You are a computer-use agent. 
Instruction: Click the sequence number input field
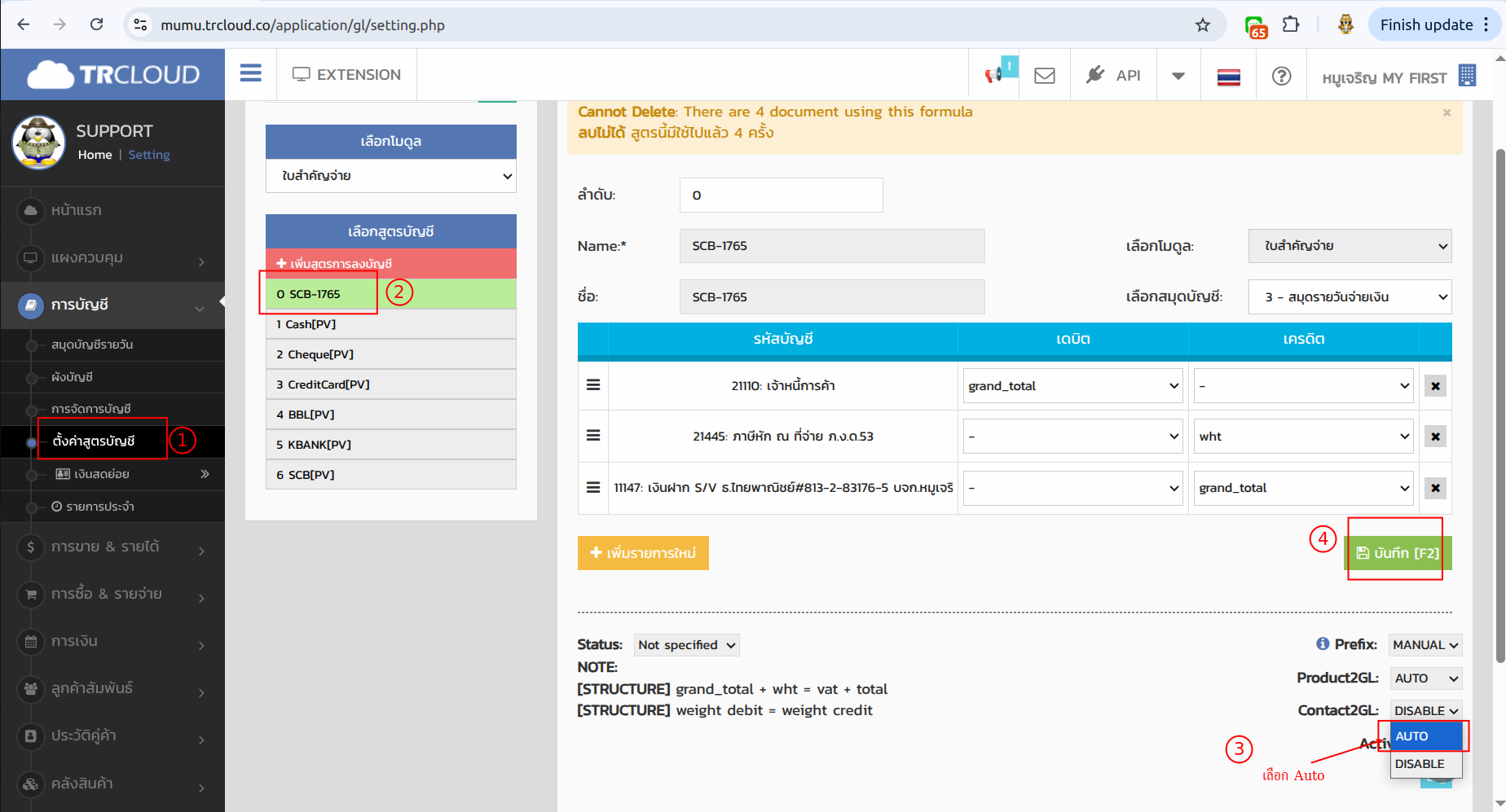click(781, 195)
